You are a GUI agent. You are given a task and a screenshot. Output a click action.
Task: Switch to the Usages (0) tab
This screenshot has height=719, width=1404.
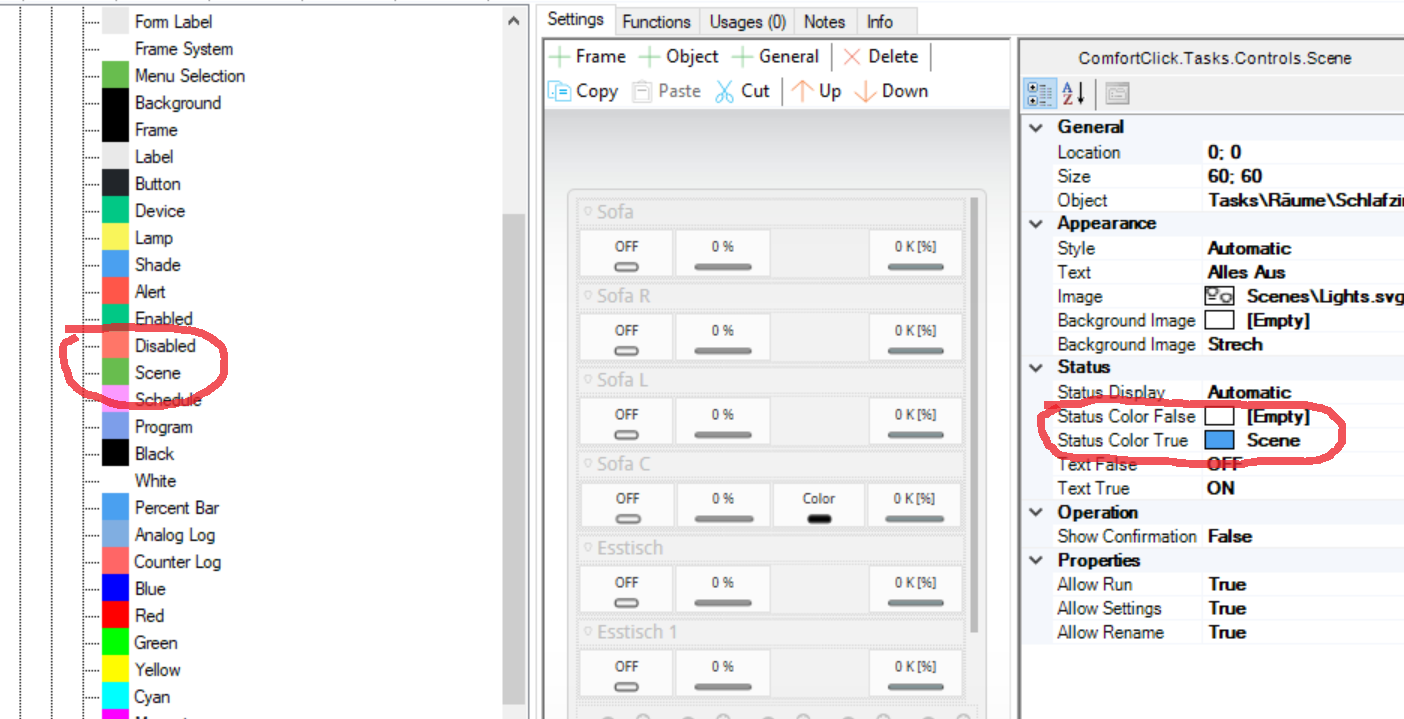747,21
